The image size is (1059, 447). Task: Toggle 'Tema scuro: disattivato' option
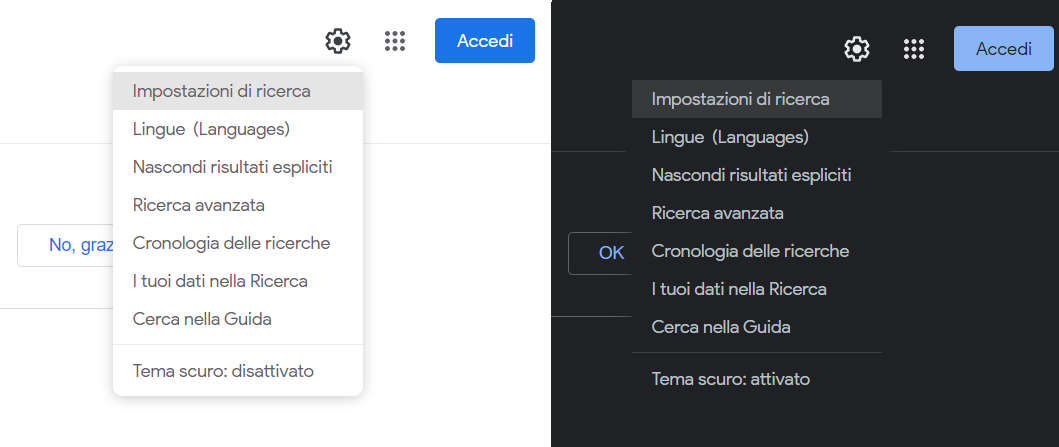point(238,371)
